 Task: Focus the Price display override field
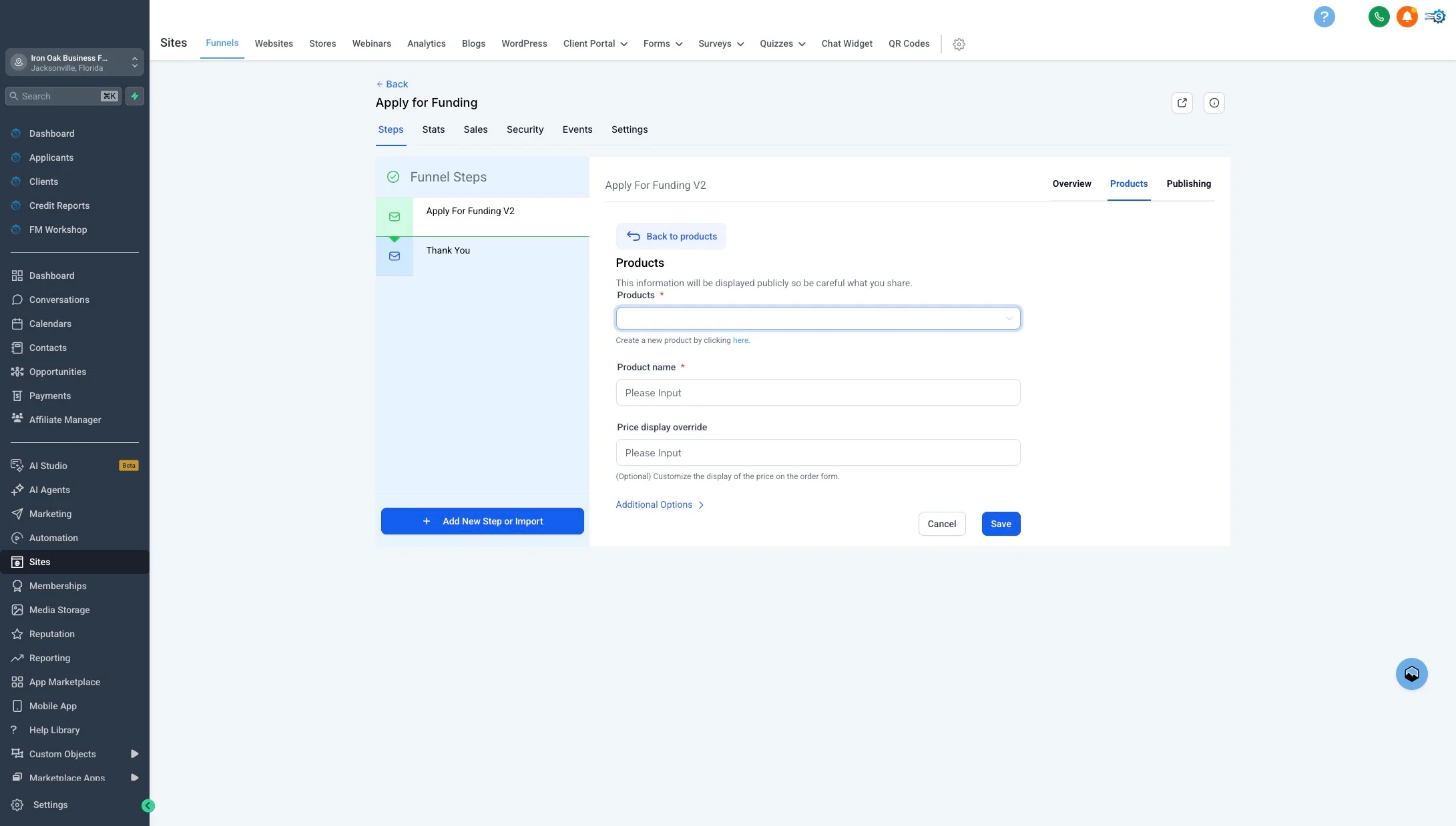818,452
